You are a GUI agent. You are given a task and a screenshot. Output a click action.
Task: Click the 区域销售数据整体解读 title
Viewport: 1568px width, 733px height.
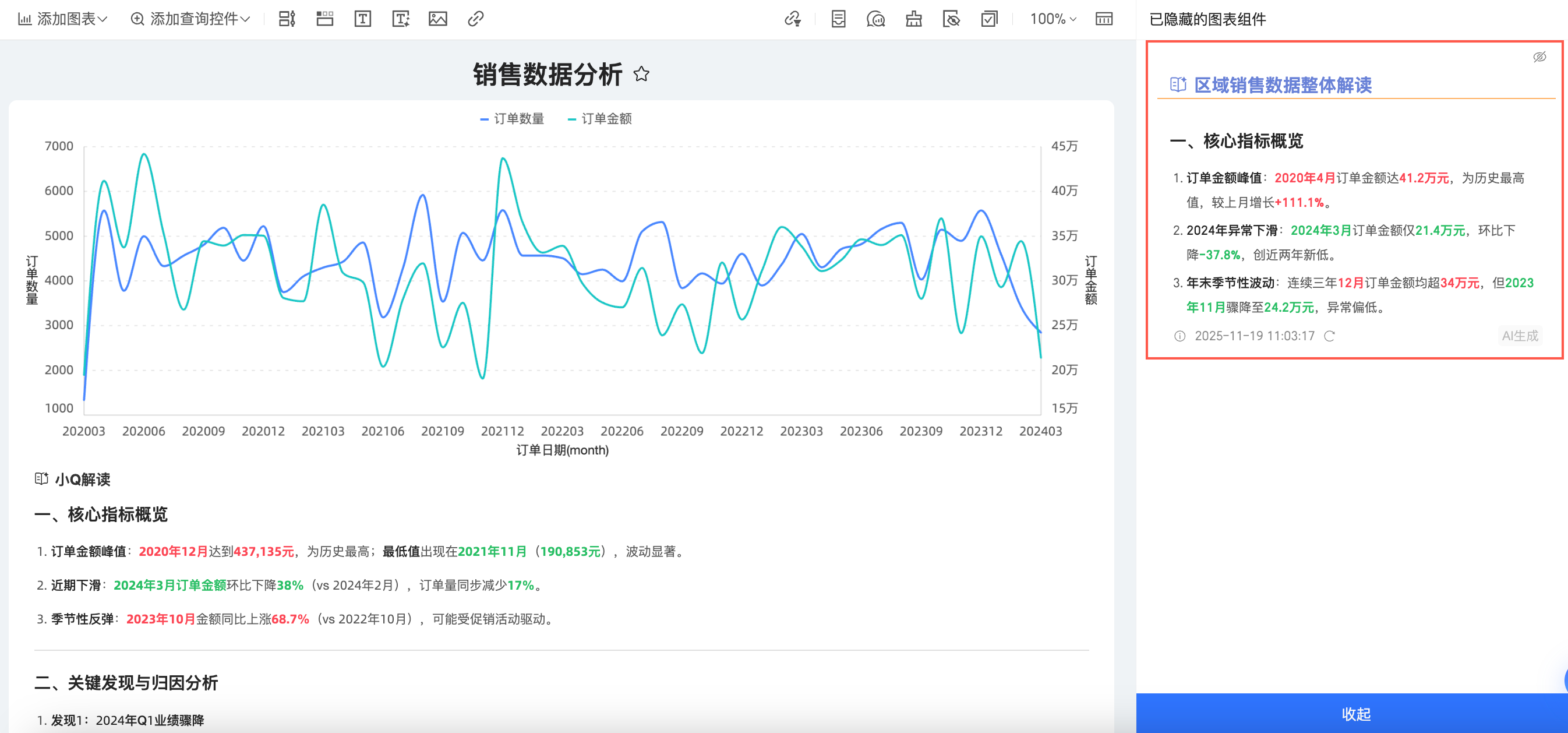click(1283, 85)
